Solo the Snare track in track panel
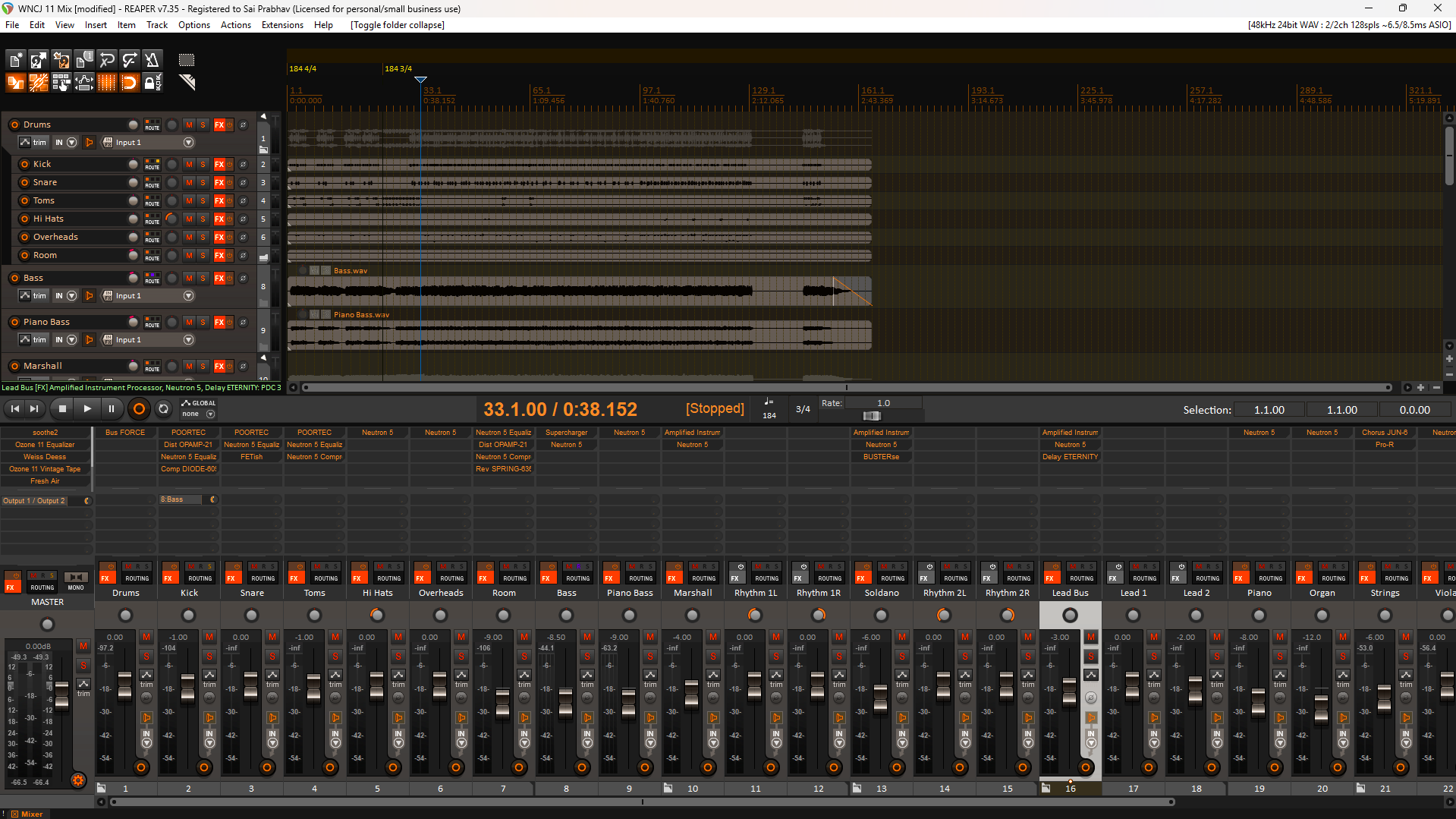Viewport: 1456px width, 819px height. pos(203,182)
